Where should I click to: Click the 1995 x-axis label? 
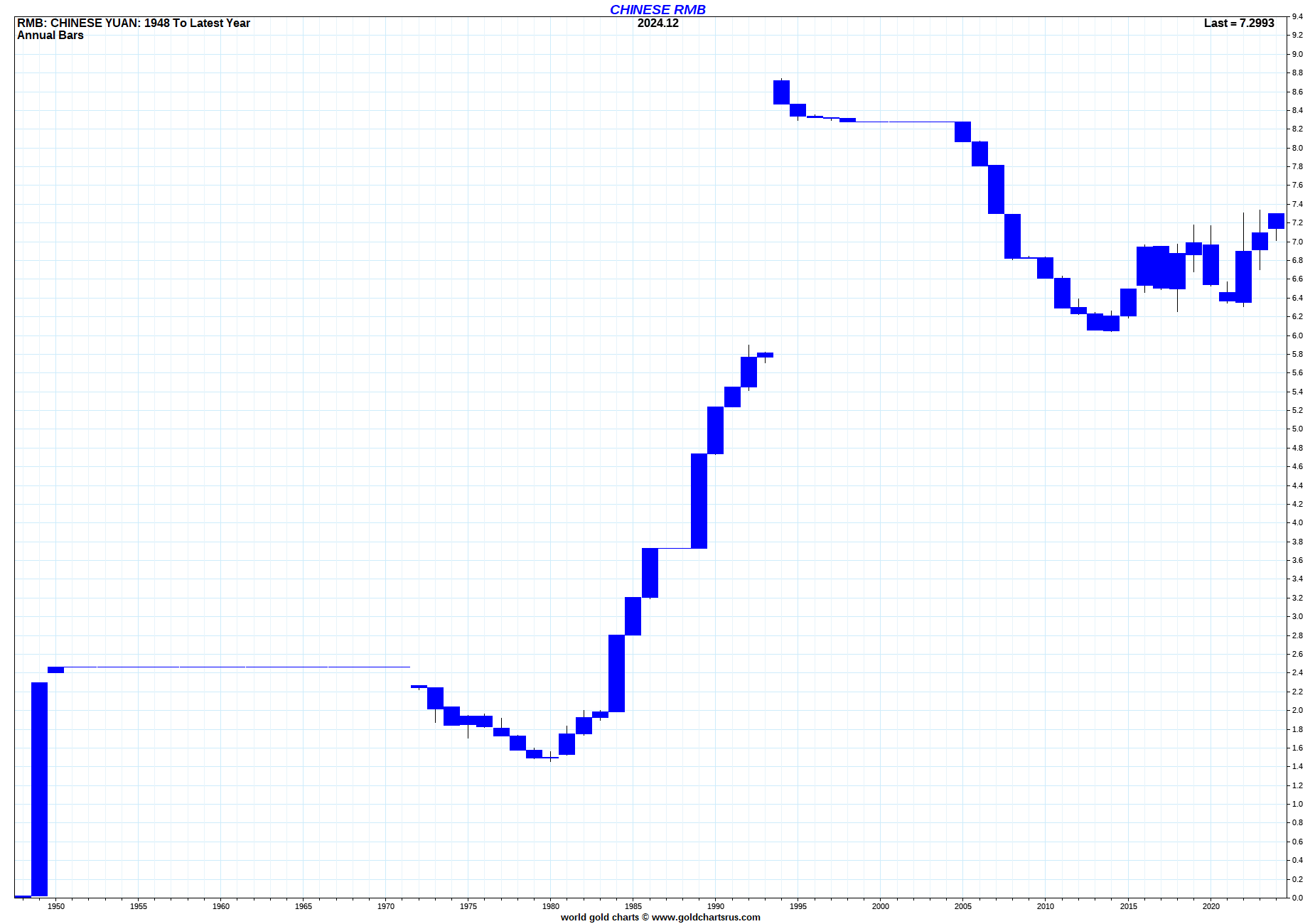click(x=798, y=906)
